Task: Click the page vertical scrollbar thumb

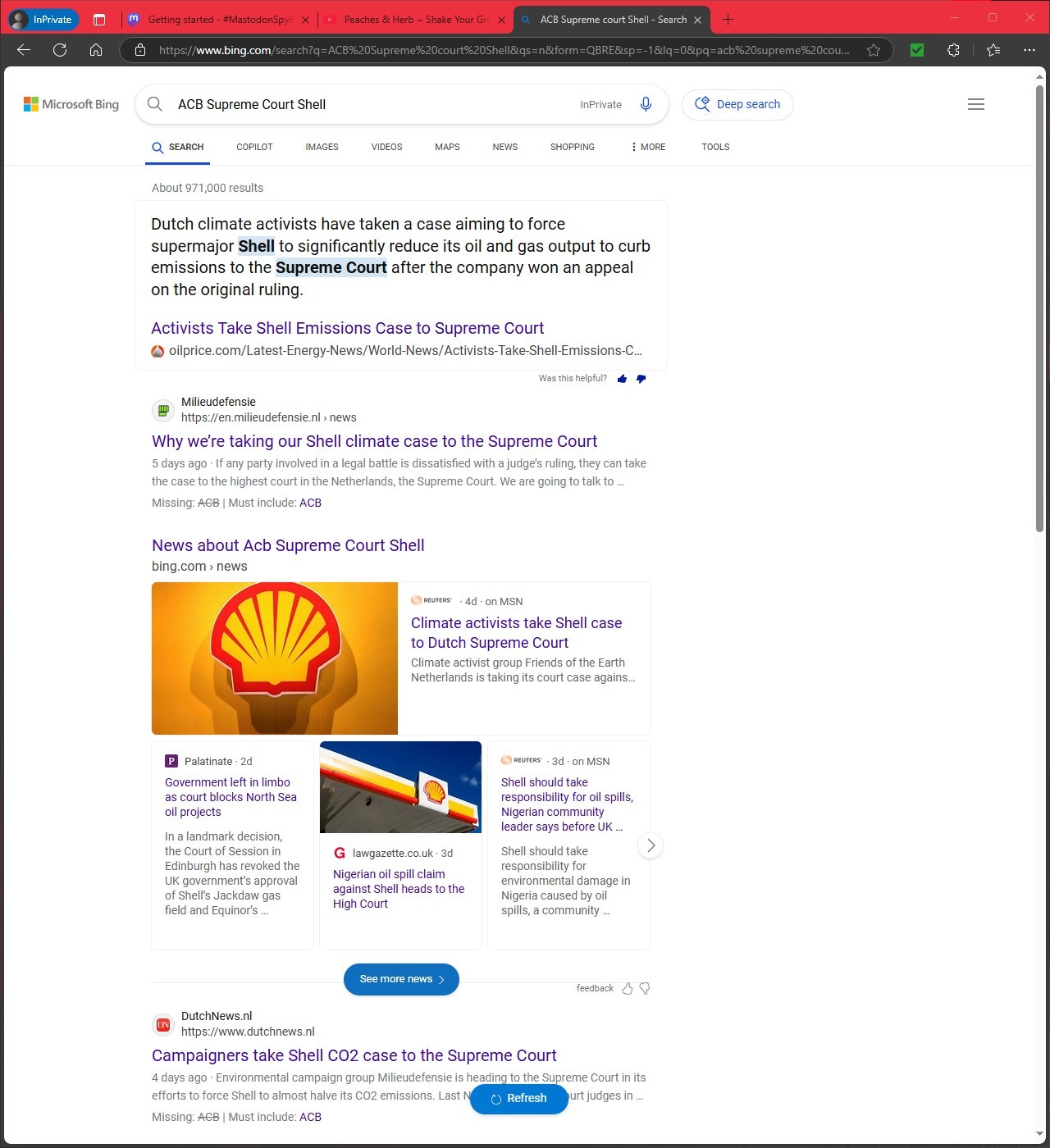Action: coord(1039,307)
